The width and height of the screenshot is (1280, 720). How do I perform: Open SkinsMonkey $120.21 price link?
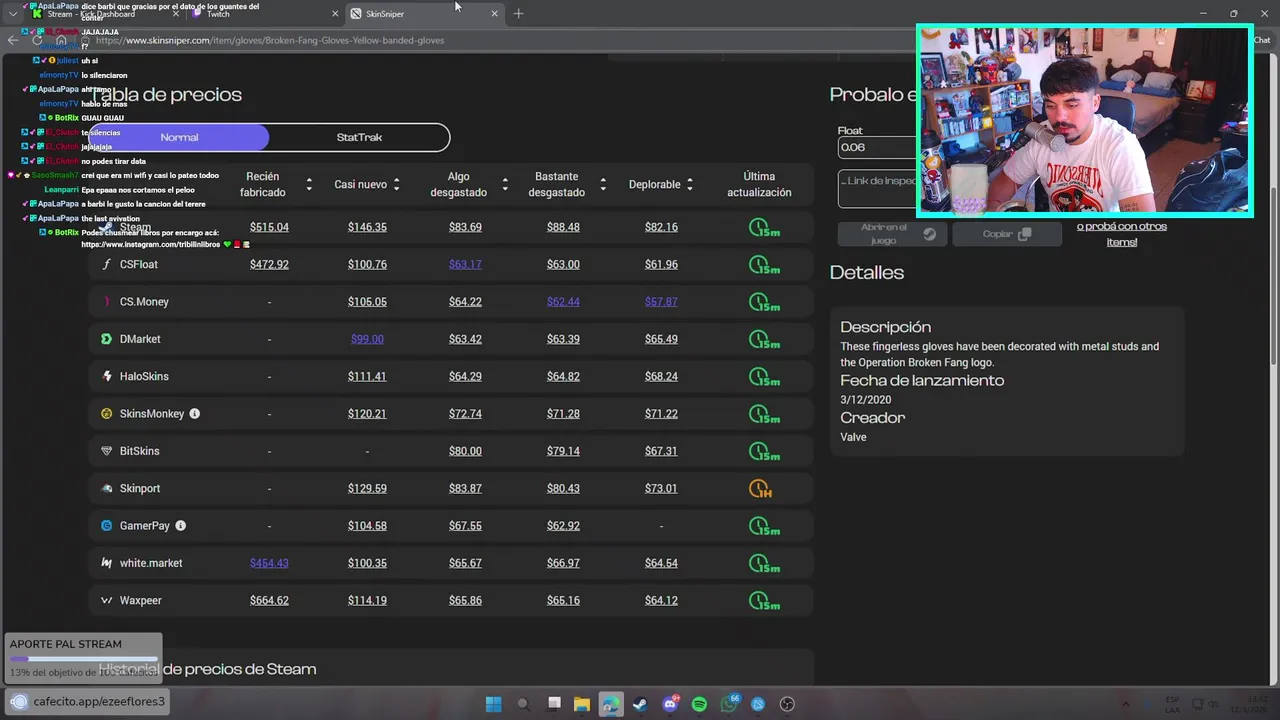click(367, 414)
